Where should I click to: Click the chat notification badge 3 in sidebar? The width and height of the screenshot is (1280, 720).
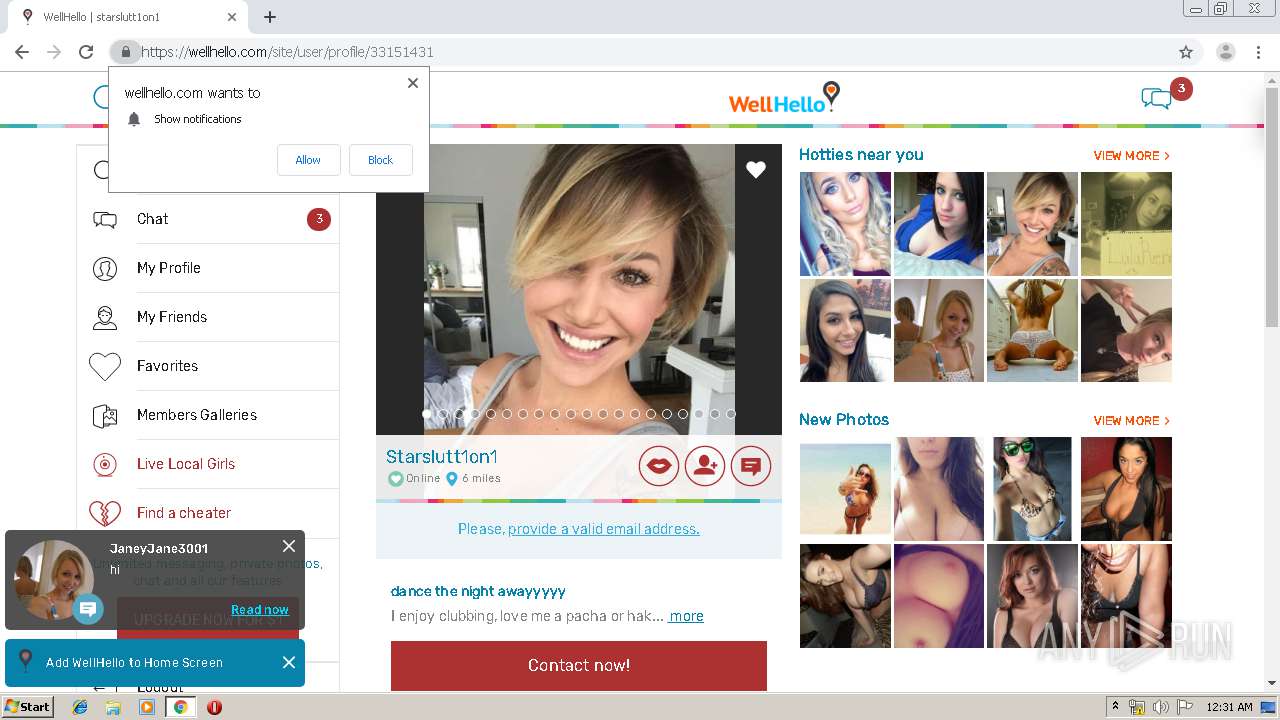(x=319, y=219)
